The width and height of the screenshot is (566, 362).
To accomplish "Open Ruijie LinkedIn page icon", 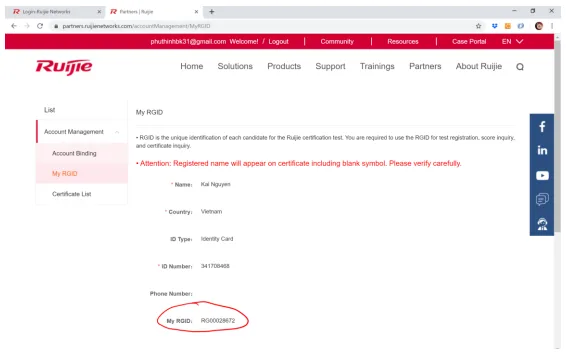I will coord(542,151).
